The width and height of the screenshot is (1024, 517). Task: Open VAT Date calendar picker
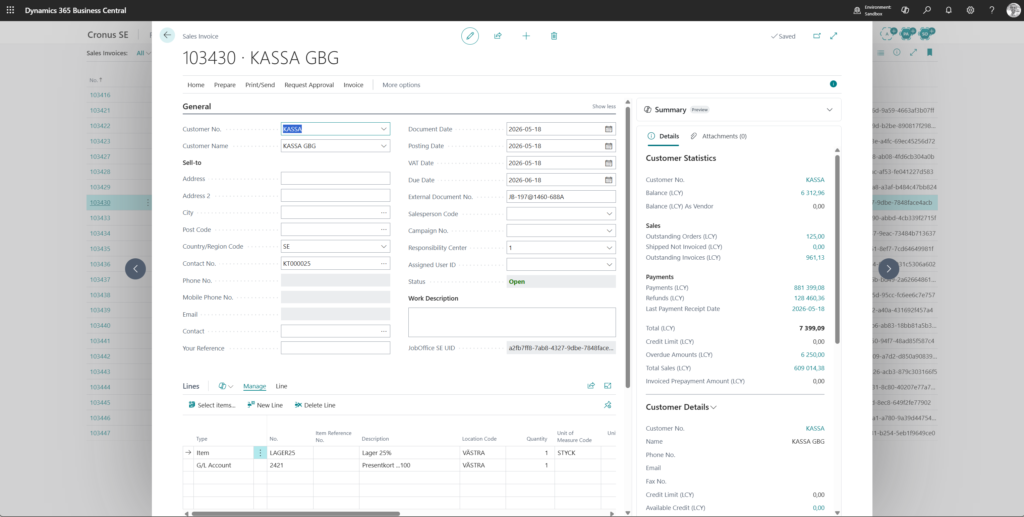pos(609,163)
